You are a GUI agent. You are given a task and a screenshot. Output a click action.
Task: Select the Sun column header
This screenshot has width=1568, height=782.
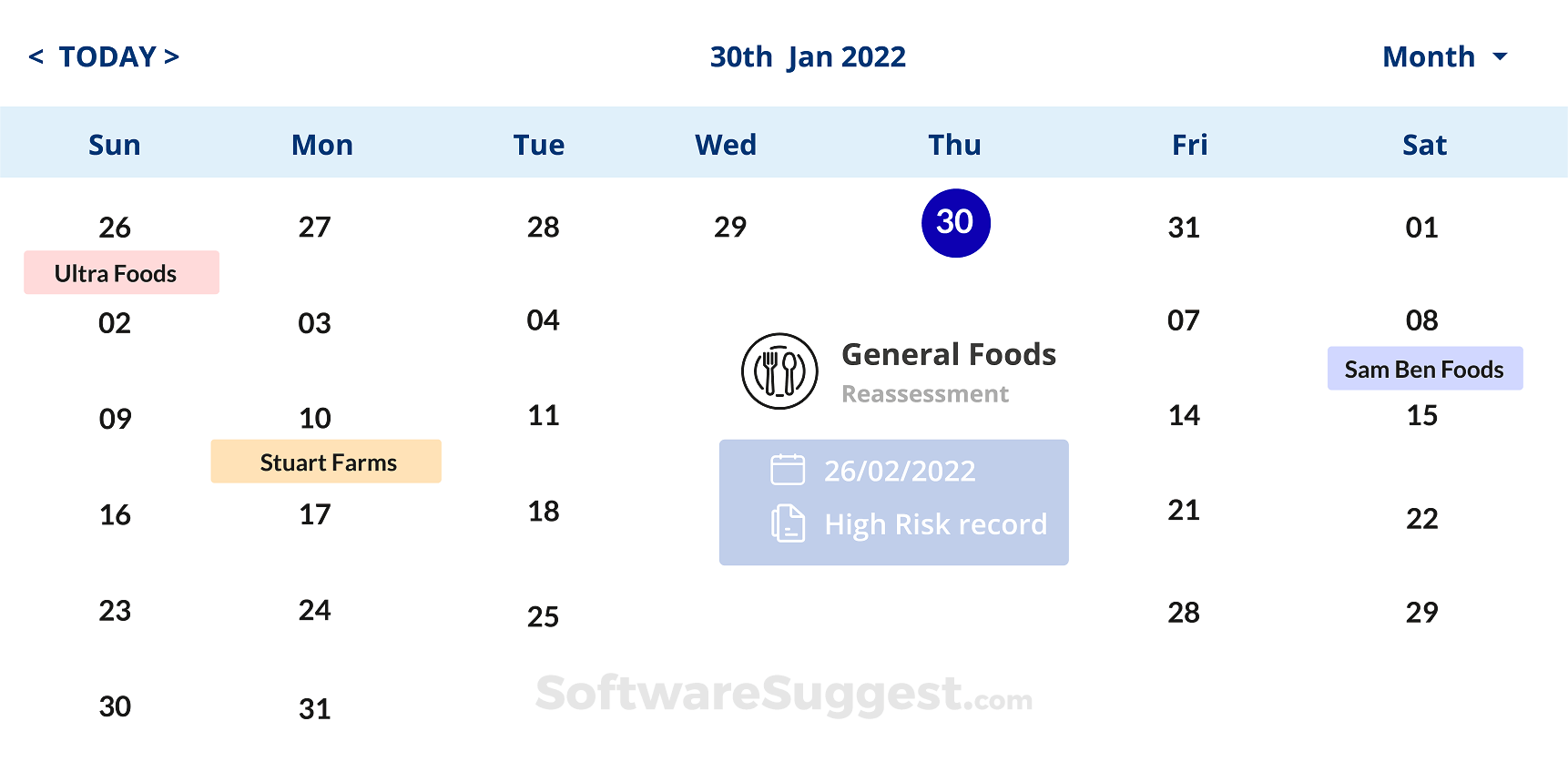pos(115,145)
